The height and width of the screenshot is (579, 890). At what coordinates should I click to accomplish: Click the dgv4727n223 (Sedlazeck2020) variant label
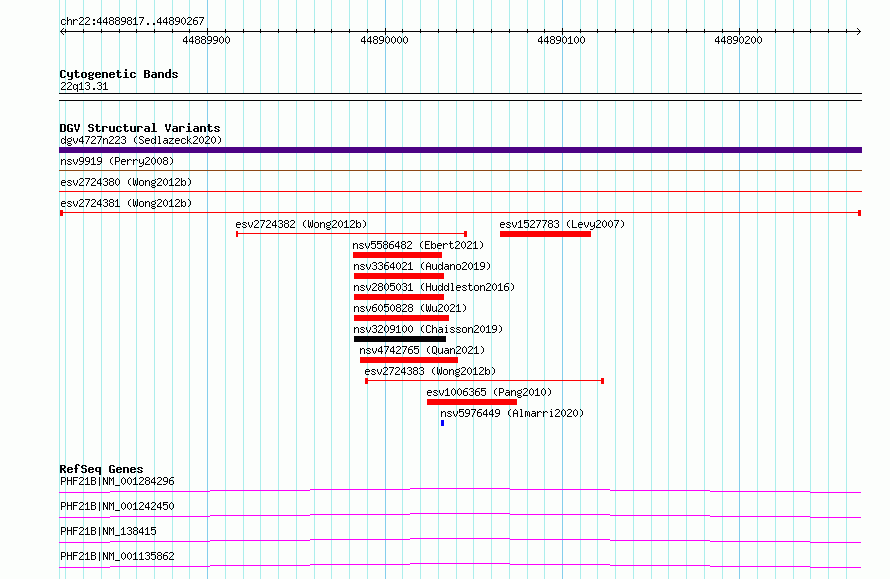[x=141, y=140]
